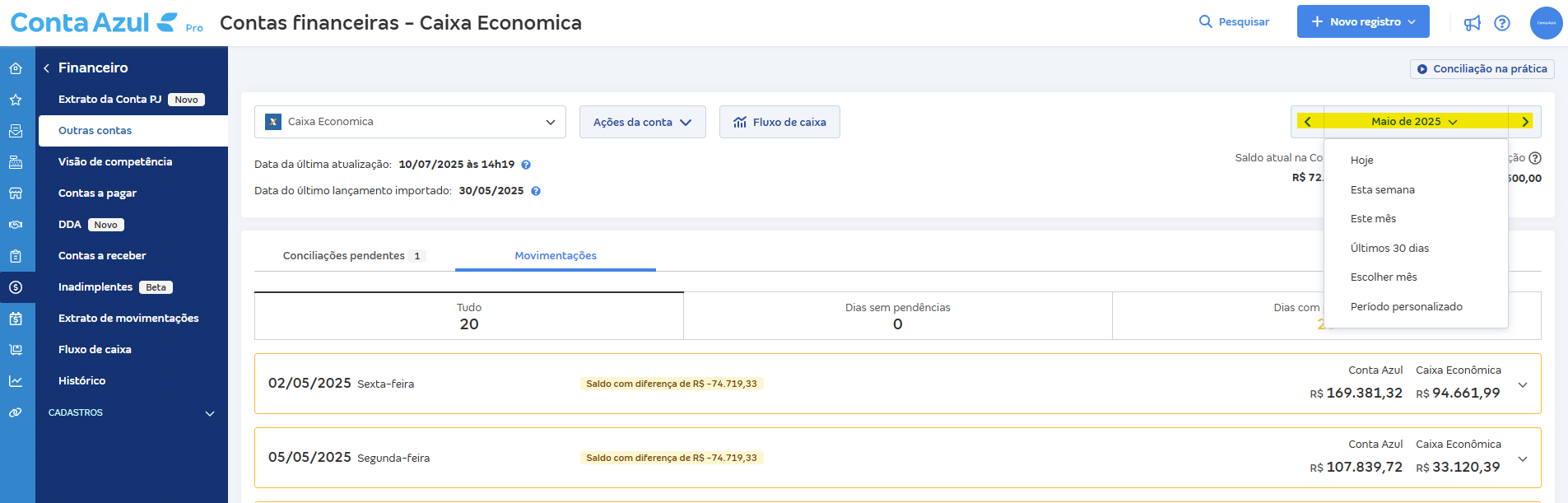Open the Caixa Economica account dropdown
Screen dimensions: 1568x503
[410, 122]
